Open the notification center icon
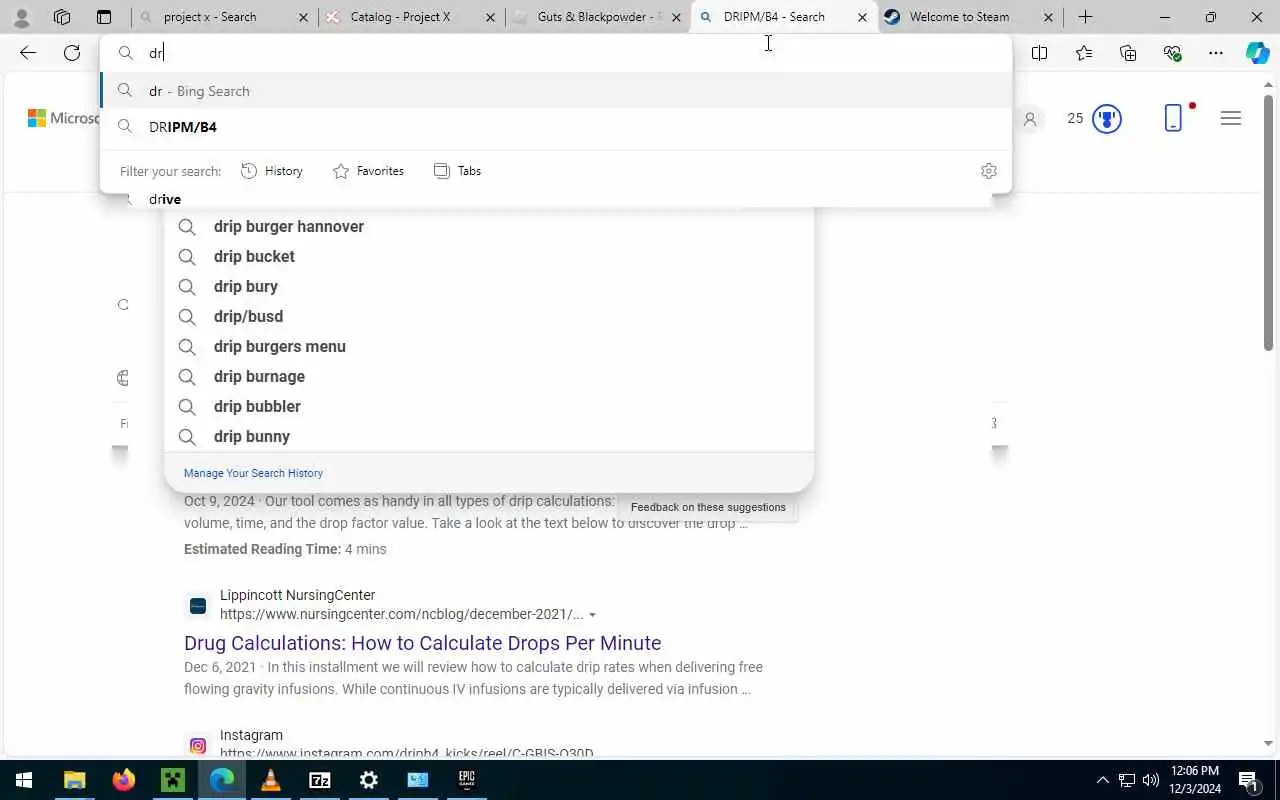 coord(1248,780)
